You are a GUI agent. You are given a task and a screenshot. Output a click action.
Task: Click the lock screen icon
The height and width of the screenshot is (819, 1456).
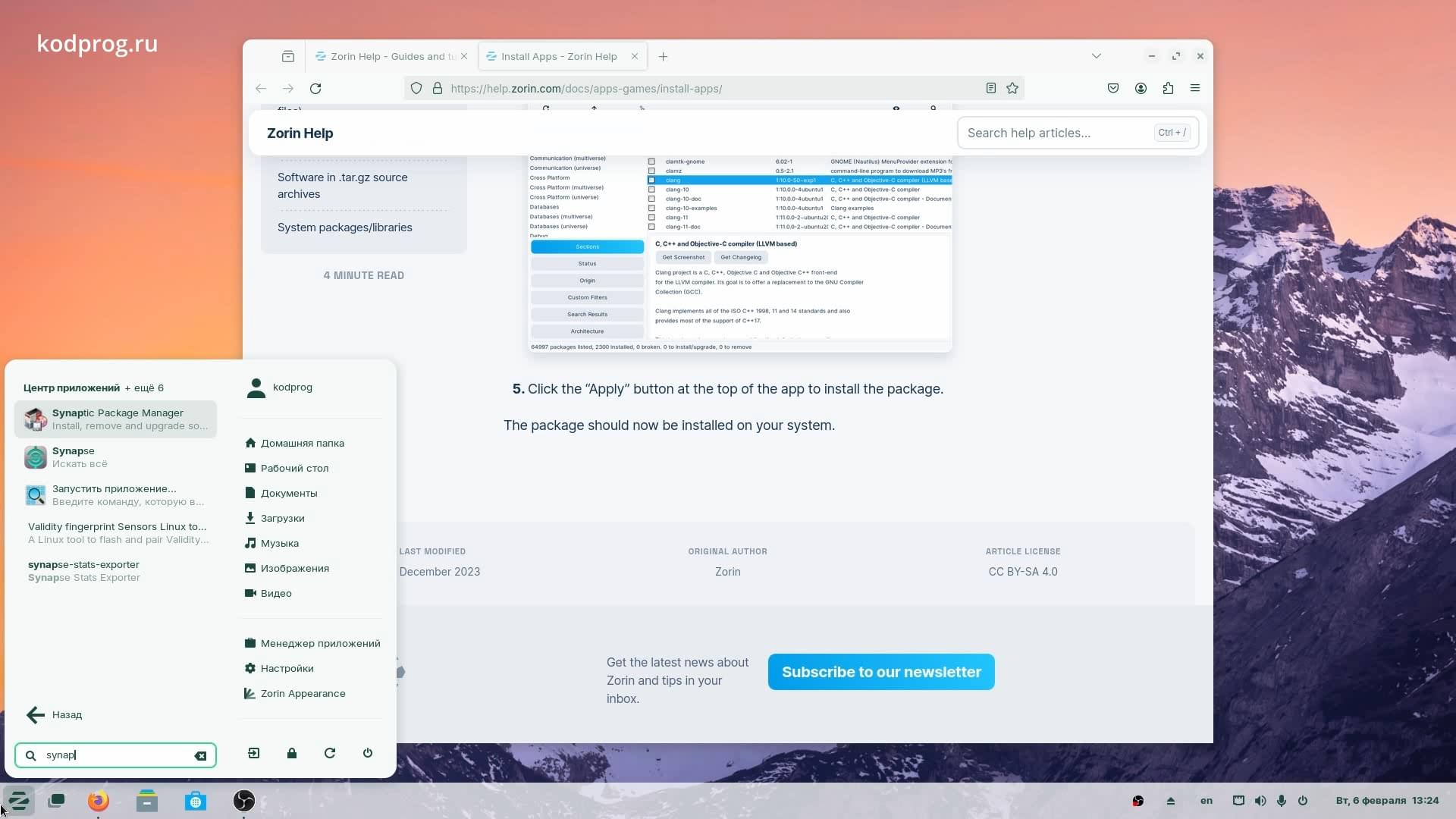292,753
